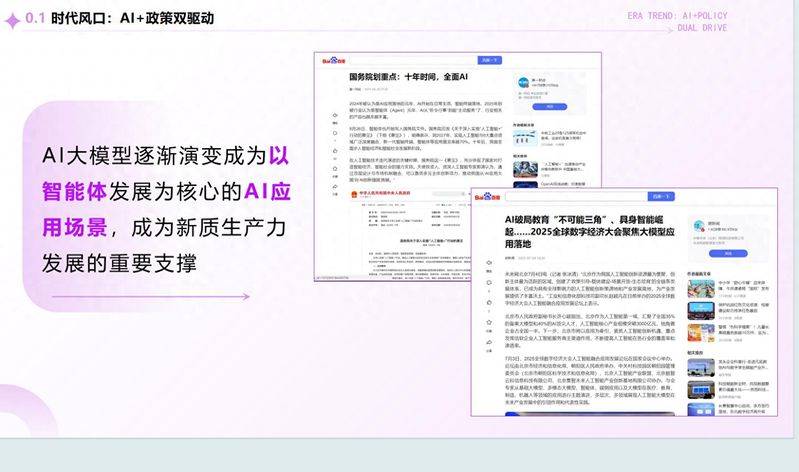Click speaker listen icon in the AI破局教育 article sidebar
This screenshot has width=799, height=472.
click(x=489, y=263)
